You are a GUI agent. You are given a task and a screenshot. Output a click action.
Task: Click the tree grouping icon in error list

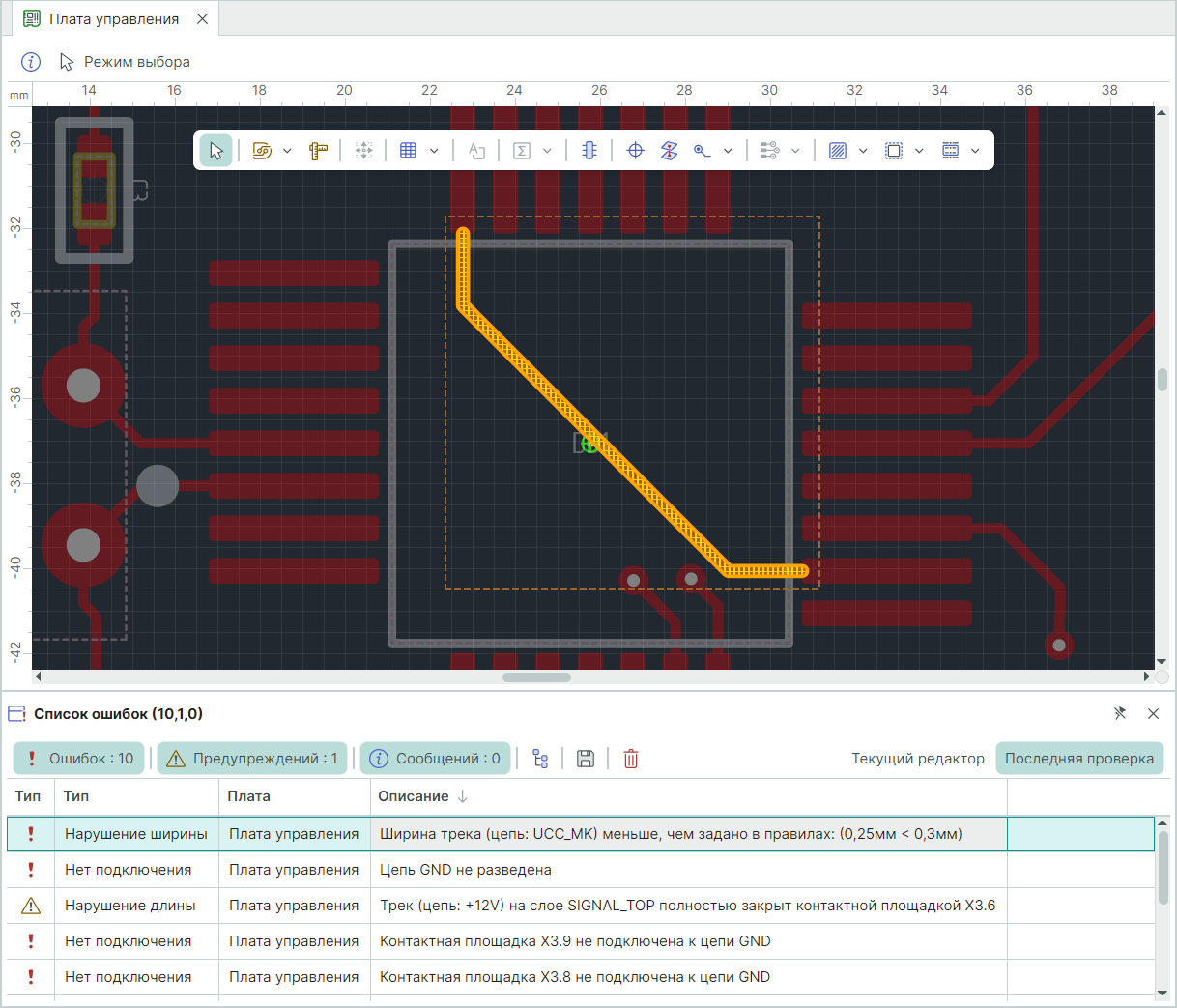click(540, 759)
